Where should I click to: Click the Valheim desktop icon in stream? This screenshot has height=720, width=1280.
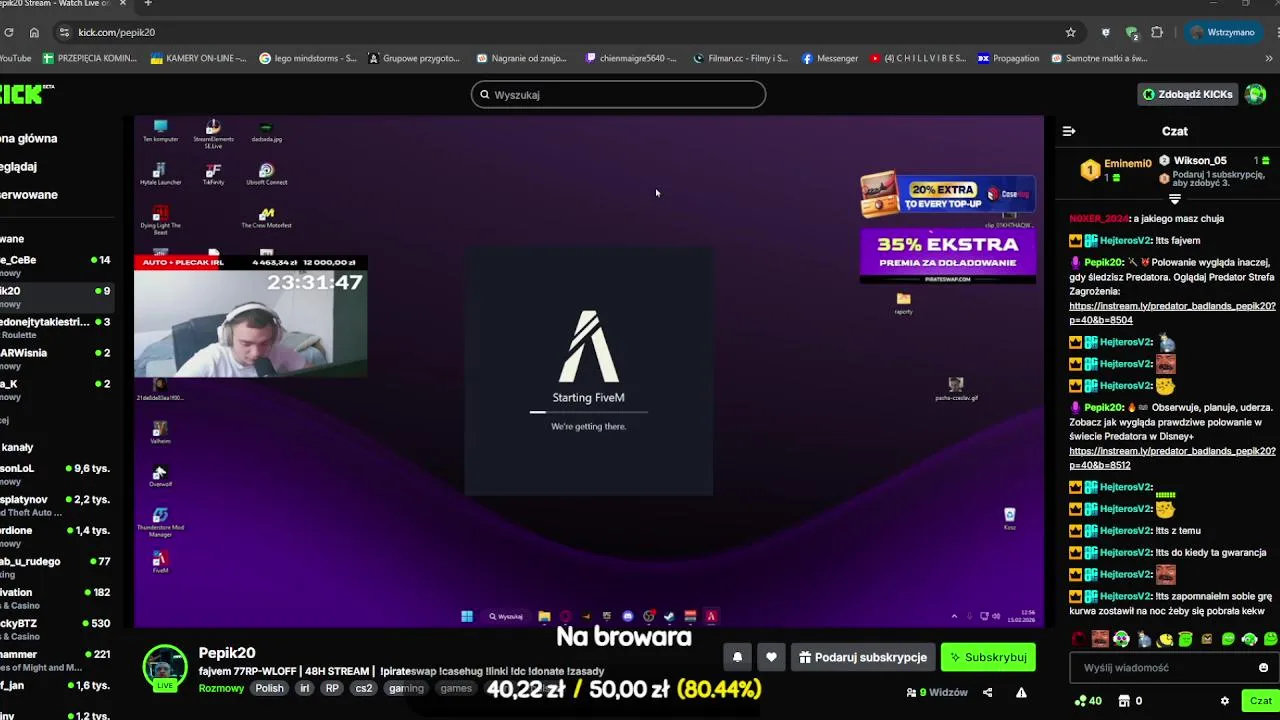[160, 432]
